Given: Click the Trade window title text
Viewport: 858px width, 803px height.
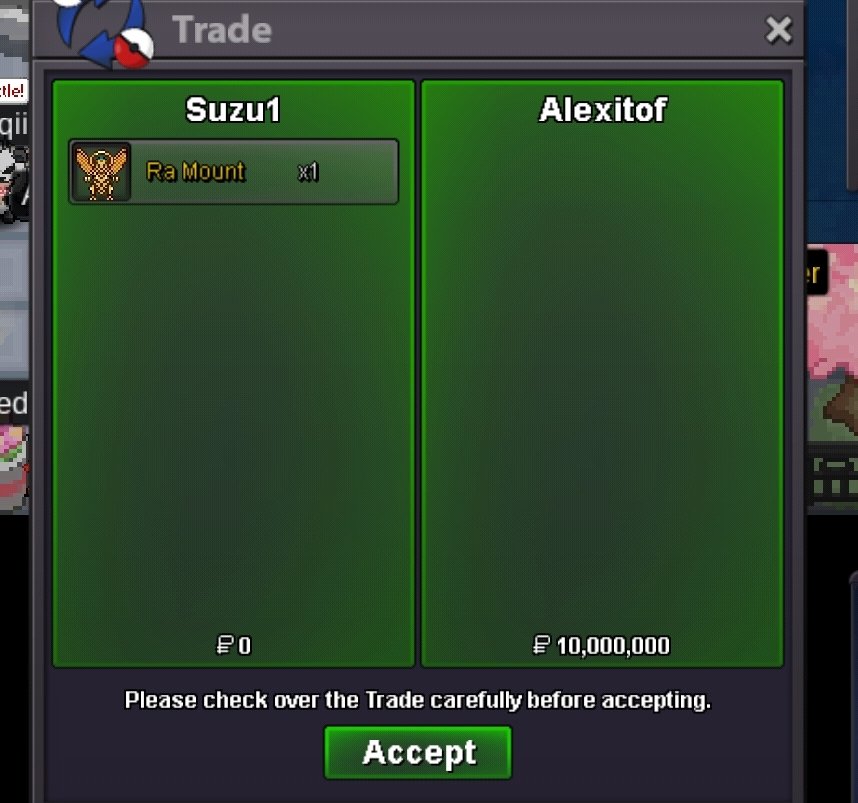Looking at the screenshot, I should click(222, 30).
